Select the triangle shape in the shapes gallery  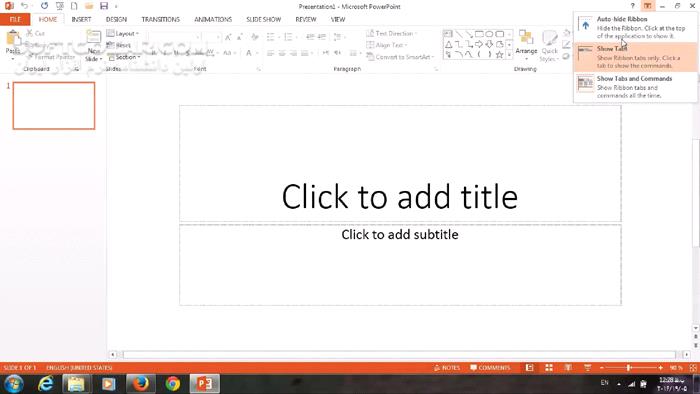click(x=448, y=44)
